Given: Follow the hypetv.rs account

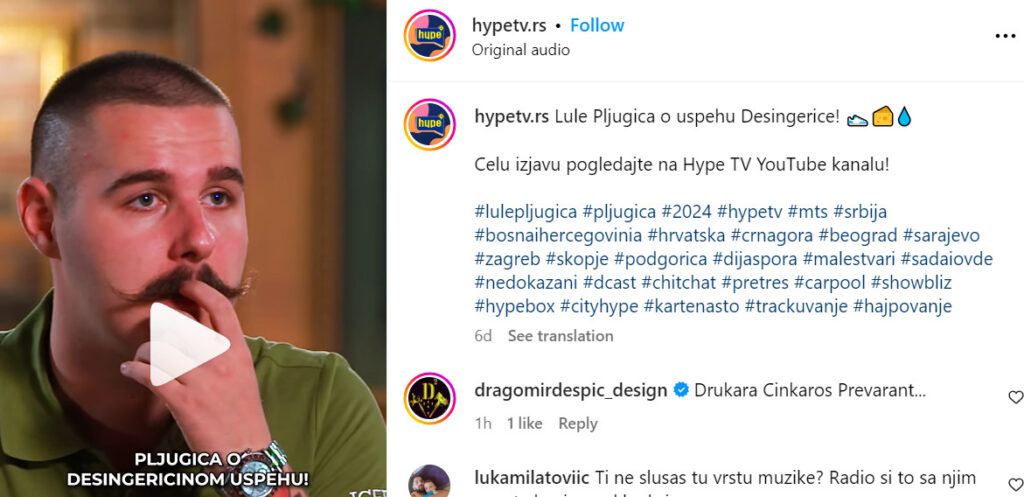Looking at the screenshot, I should click(x=597, y=25).
